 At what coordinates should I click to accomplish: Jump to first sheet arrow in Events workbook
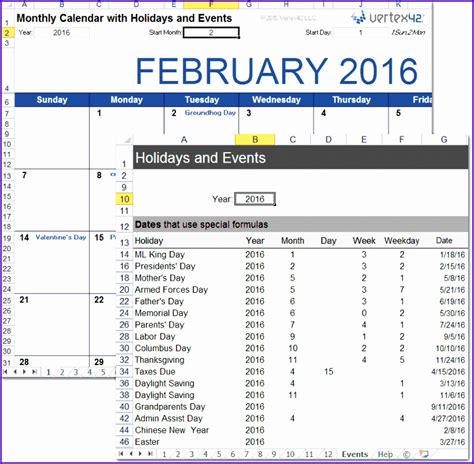coord(121,454)
